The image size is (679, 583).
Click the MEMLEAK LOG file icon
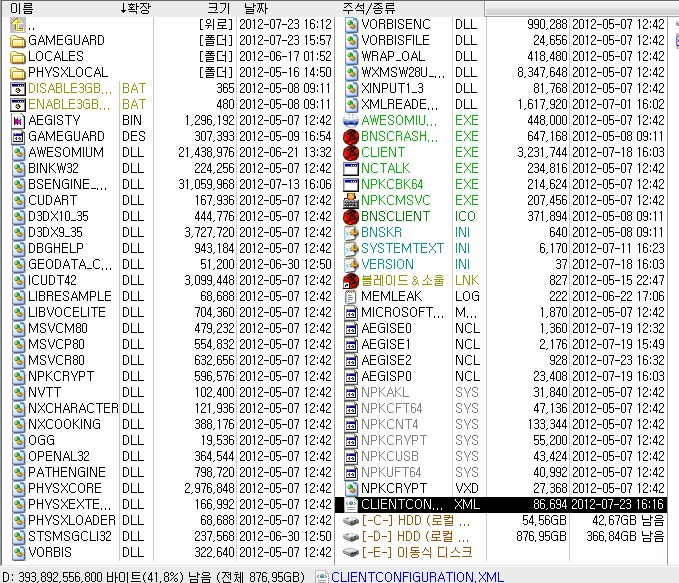[x=351, y=297]
